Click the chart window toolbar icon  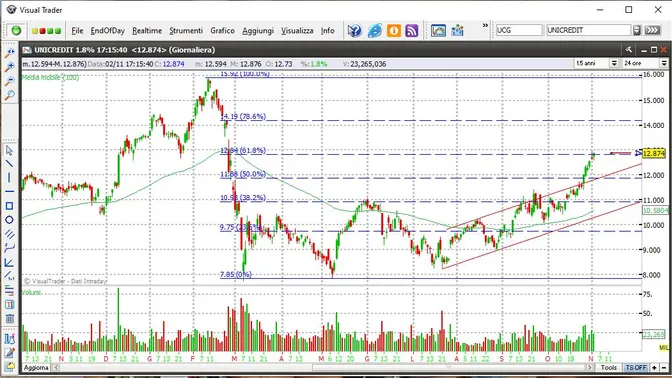coord(438,30)
